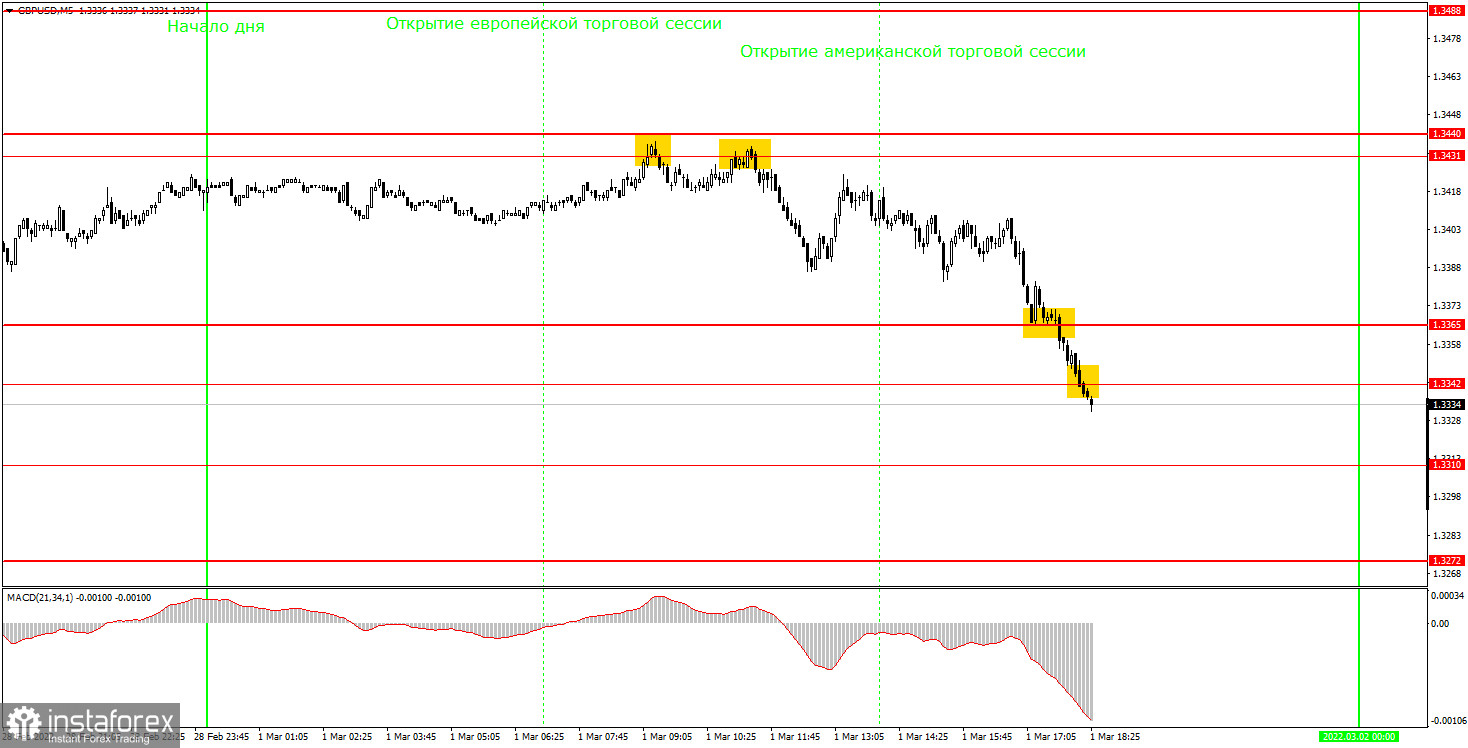Click the red 1.3272 level price tag

1446,561
